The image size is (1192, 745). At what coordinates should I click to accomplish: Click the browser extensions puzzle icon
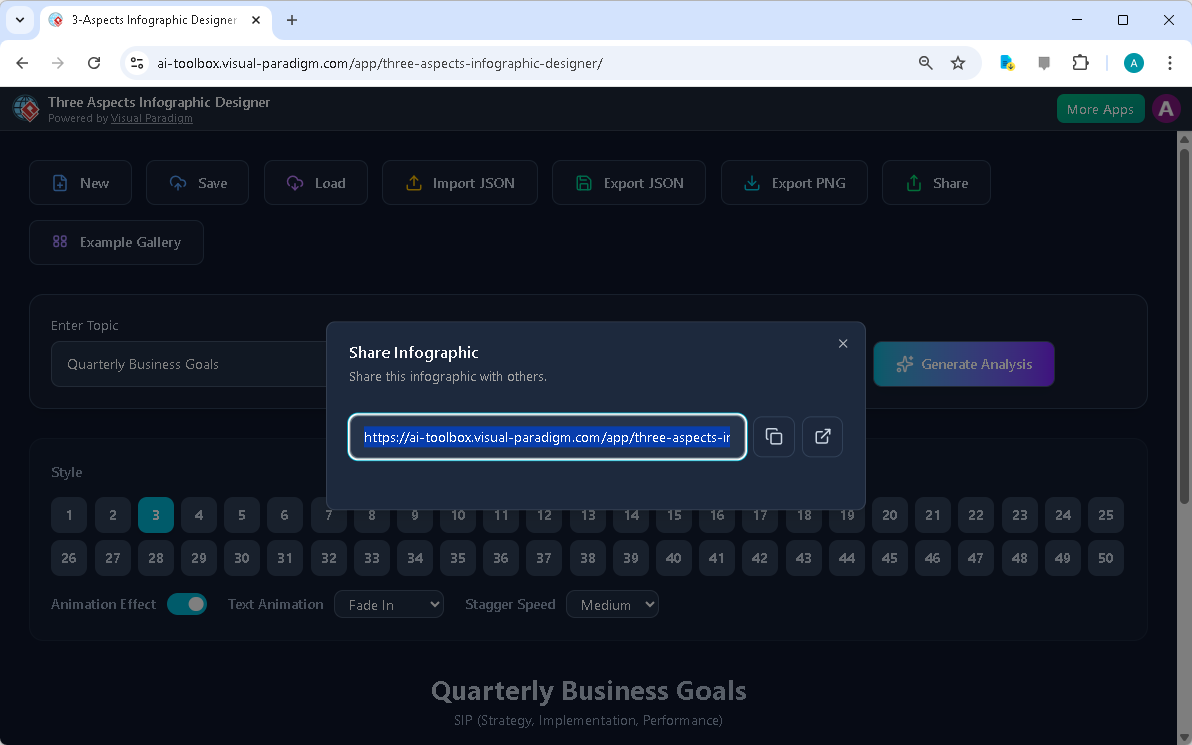(1080, 62)
